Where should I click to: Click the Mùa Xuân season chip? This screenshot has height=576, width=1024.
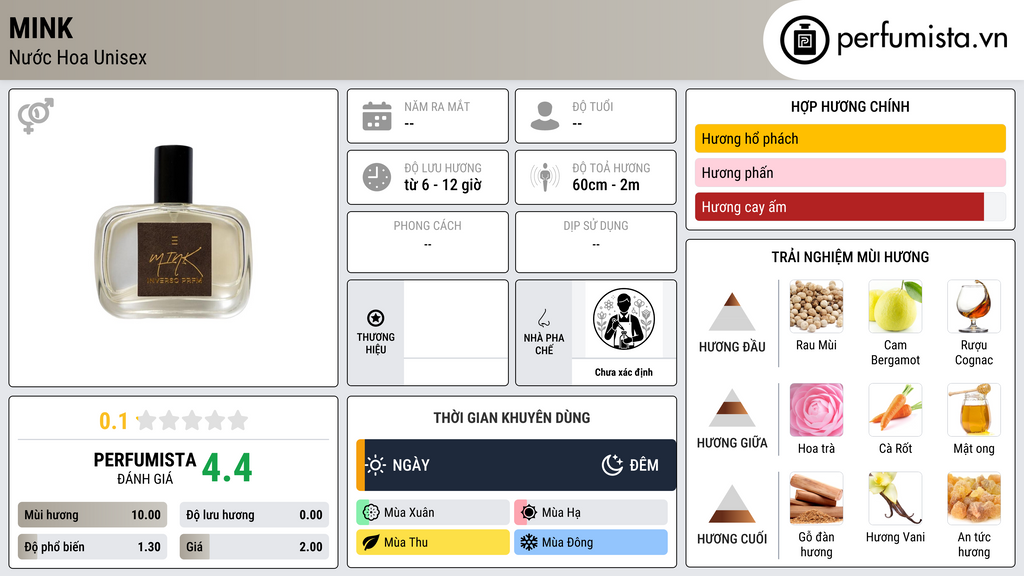[433, 512]
